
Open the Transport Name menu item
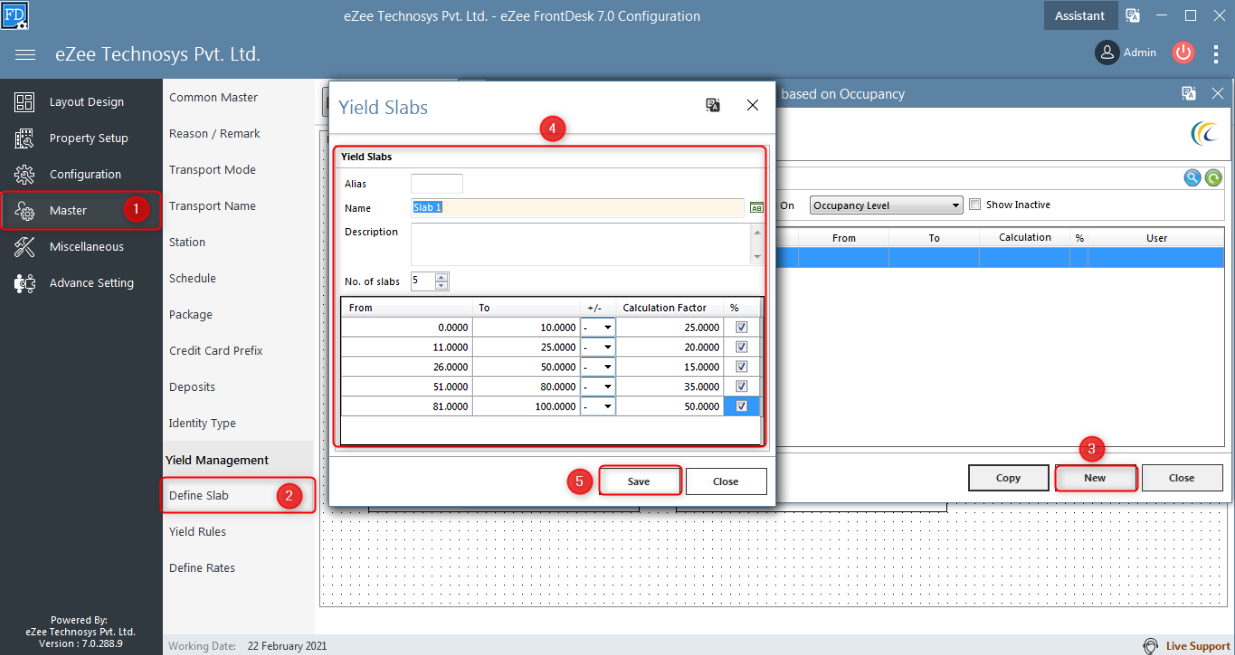coord(212,206)
